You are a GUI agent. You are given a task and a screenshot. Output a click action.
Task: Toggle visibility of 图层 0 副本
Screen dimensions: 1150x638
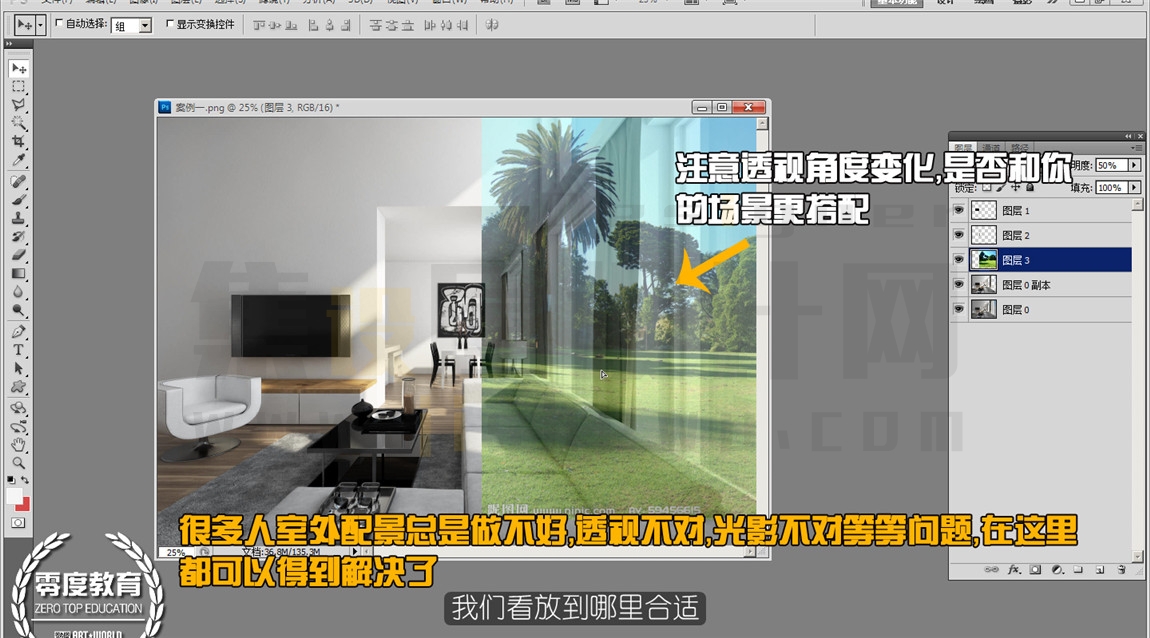pyautogui.click(x=958, y=285)
